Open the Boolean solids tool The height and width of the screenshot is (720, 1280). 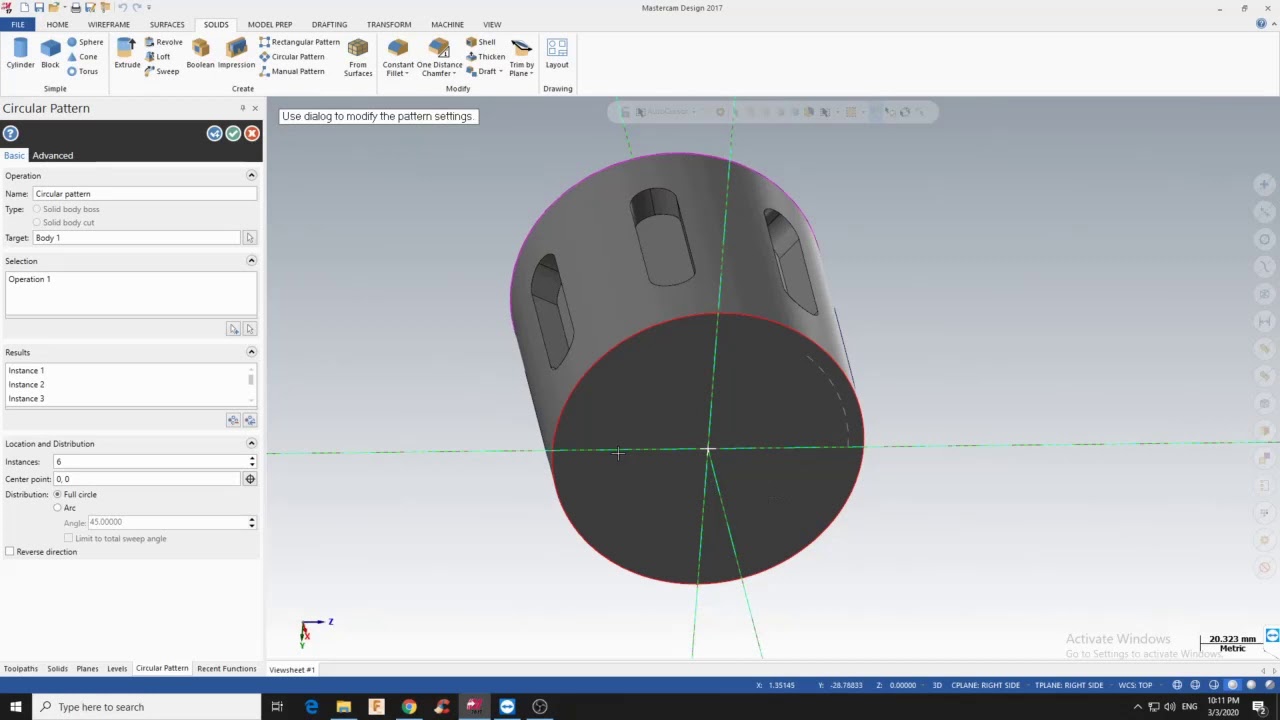tap(200, 54)
